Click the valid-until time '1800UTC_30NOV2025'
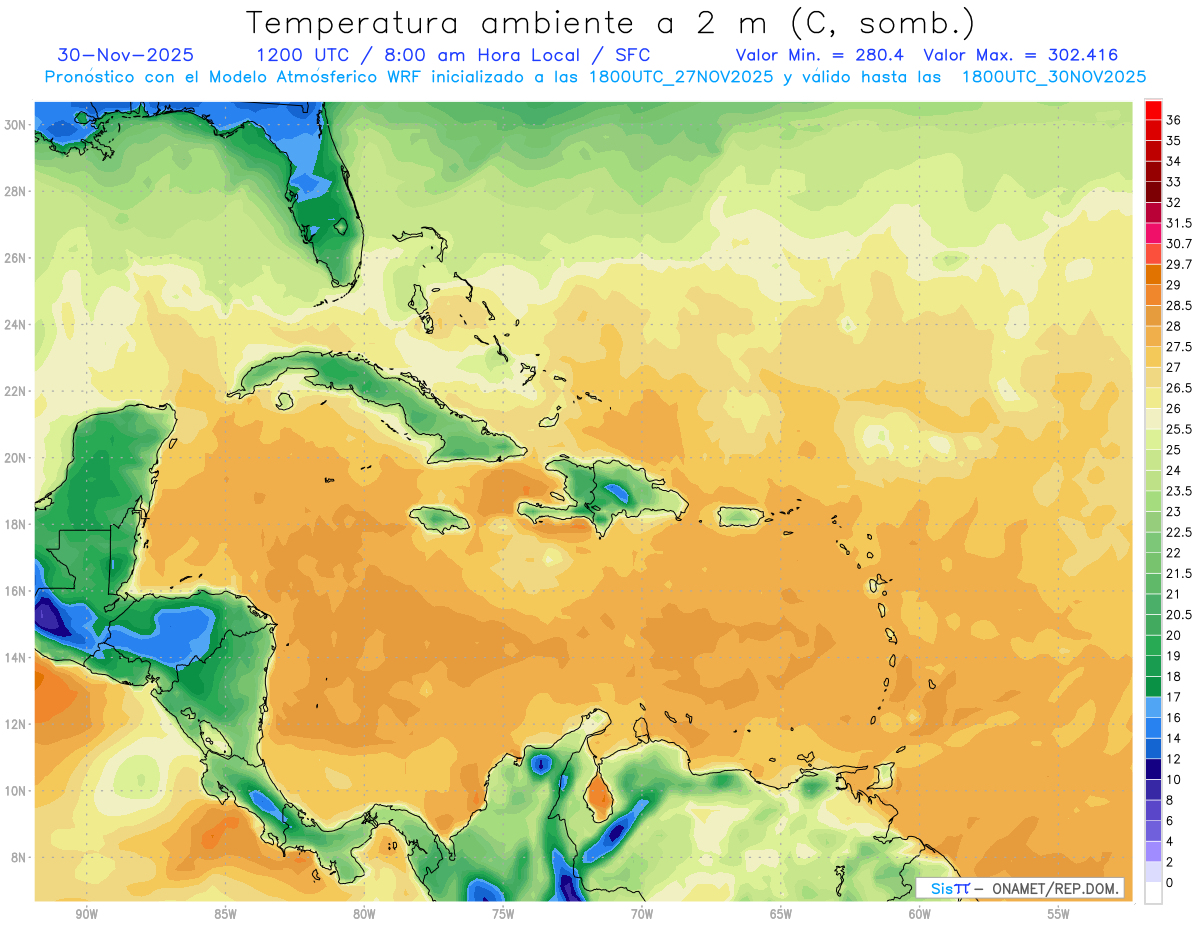Screen dimensions: 1200x927 click(1053, 77)
